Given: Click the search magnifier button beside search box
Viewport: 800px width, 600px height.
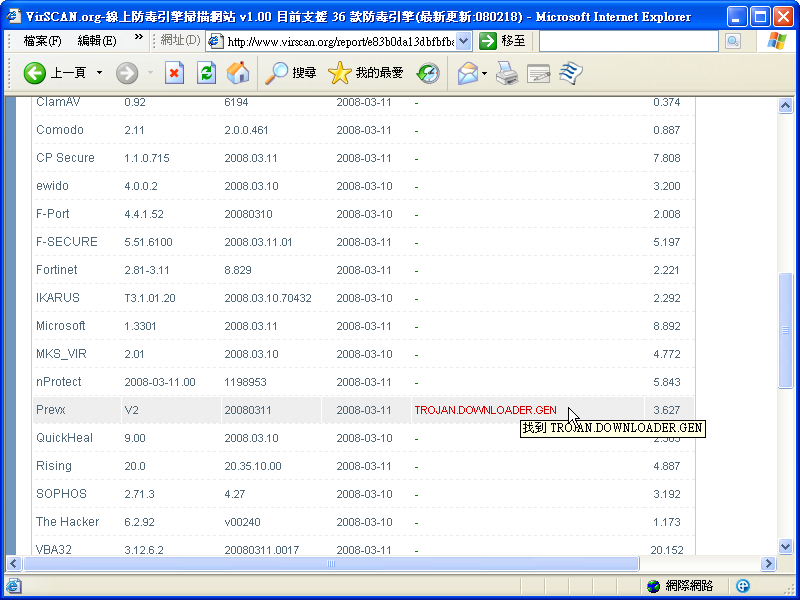Looking at the screenshot, I should 733,41.
